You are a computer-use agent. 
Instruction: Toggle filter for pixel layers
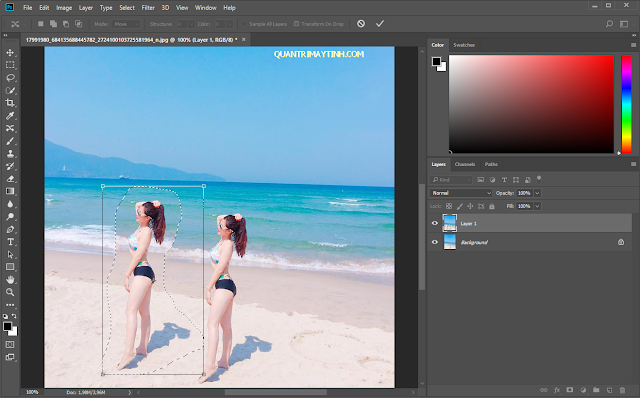point(481,180)
